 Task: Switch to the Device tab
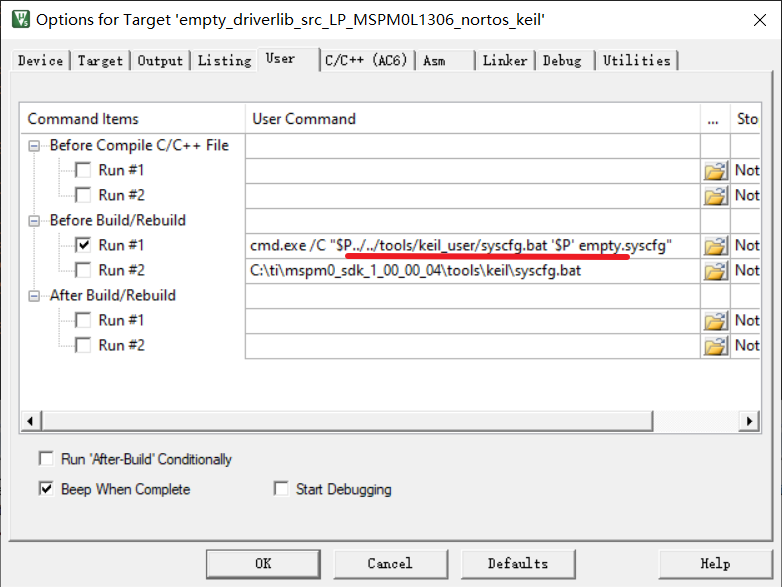[x=40, y=61]
